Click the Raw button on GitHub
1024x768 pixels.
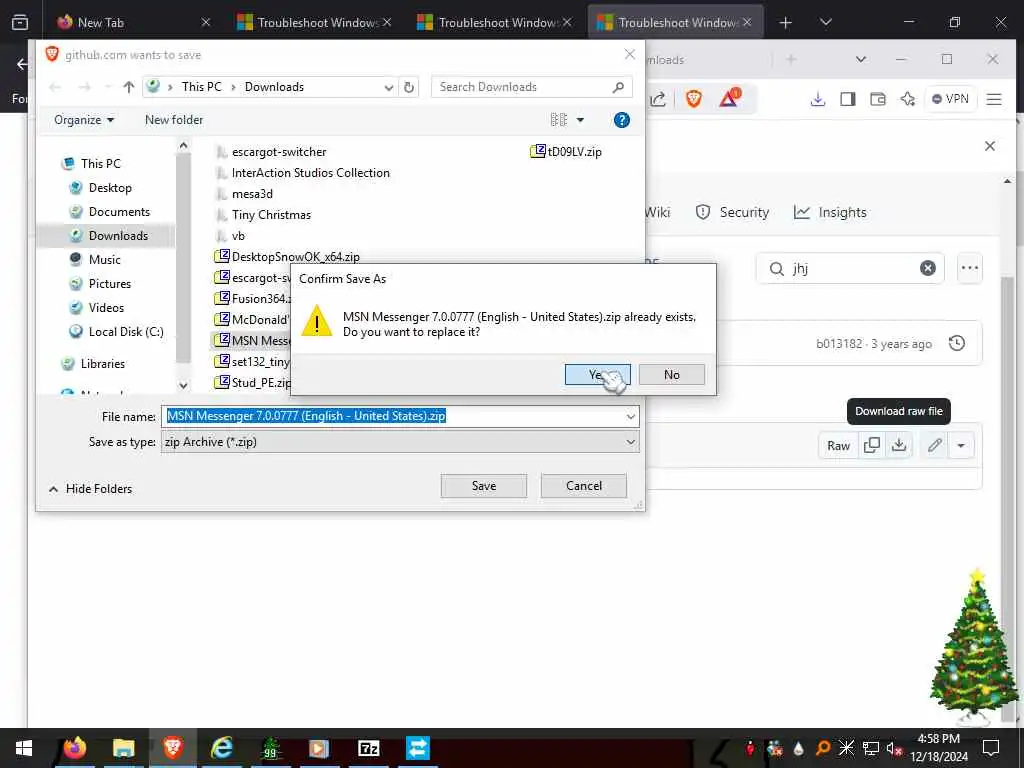point(838,446)
